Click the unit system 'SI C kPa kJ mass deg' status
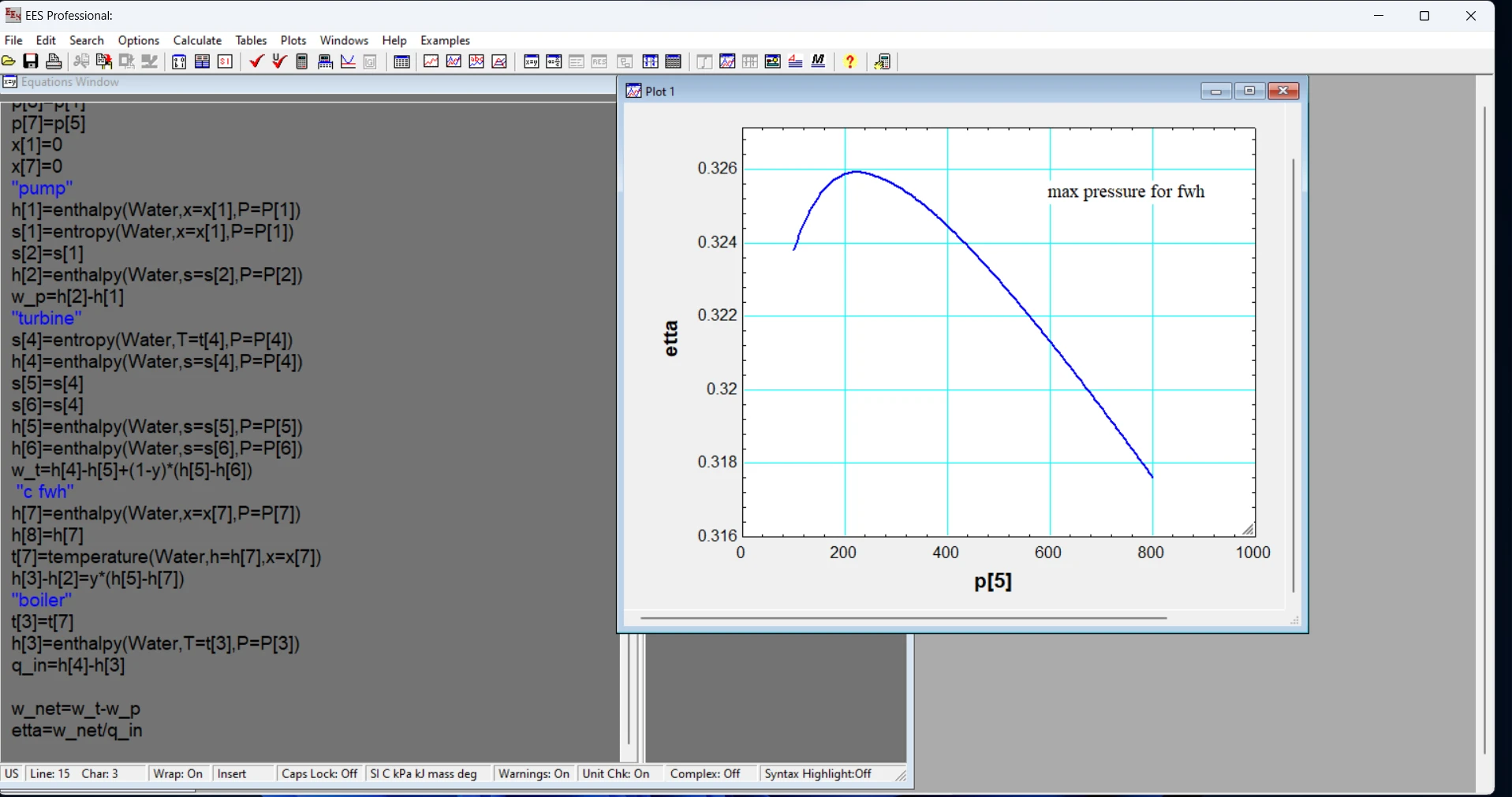The height and width of the screenshot is (797, 1512). (x=424, y=774)
